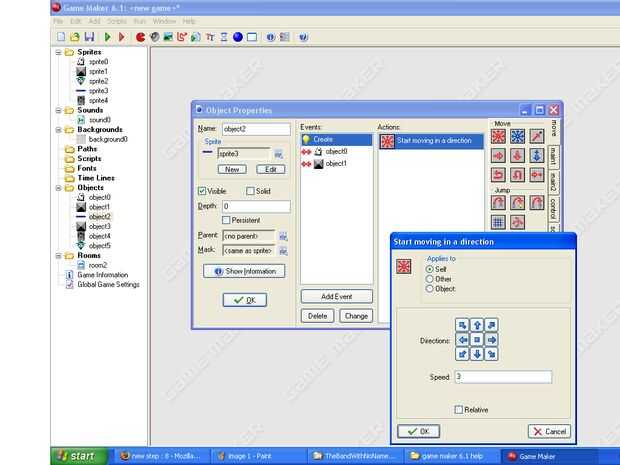This screenshot has height=465, width=620.
Task: Select the Reverse Vertical action icon
Action: (x=518, y=174)
